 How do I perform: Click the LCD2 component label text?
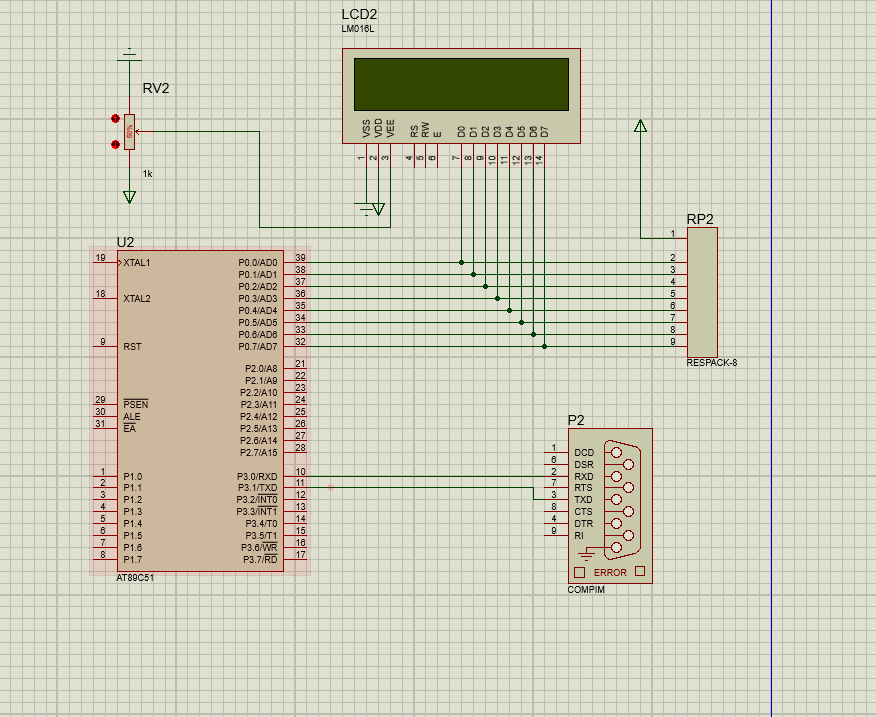coord(359,15)
